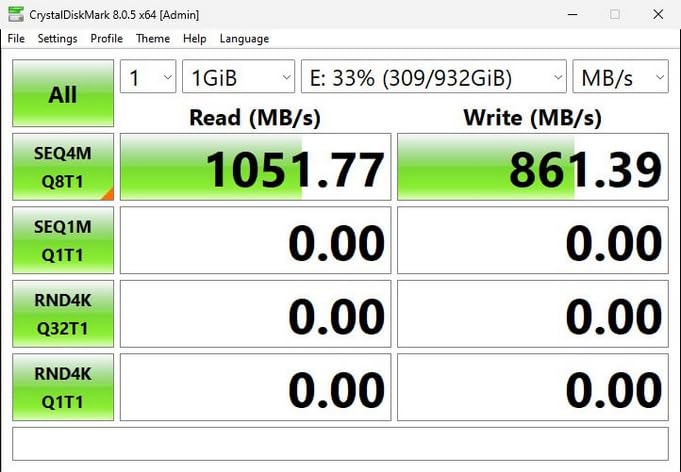Open the Help menu

[194, 39]
